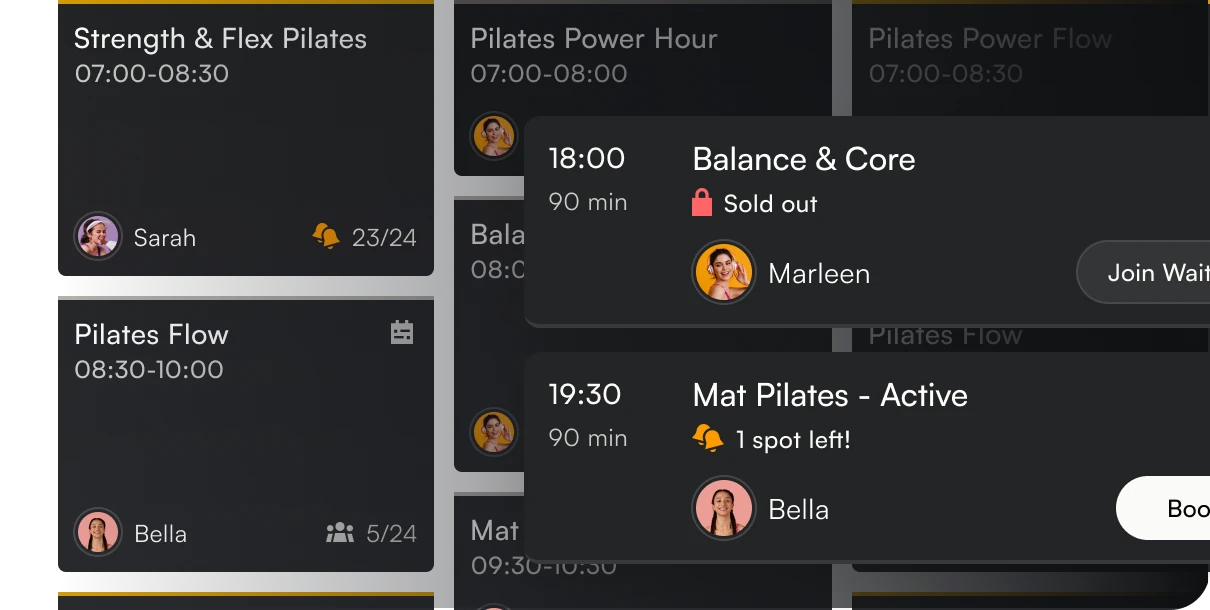
Task: Click the bell icon beside 23/24
Action: click(x=326, y=237)
